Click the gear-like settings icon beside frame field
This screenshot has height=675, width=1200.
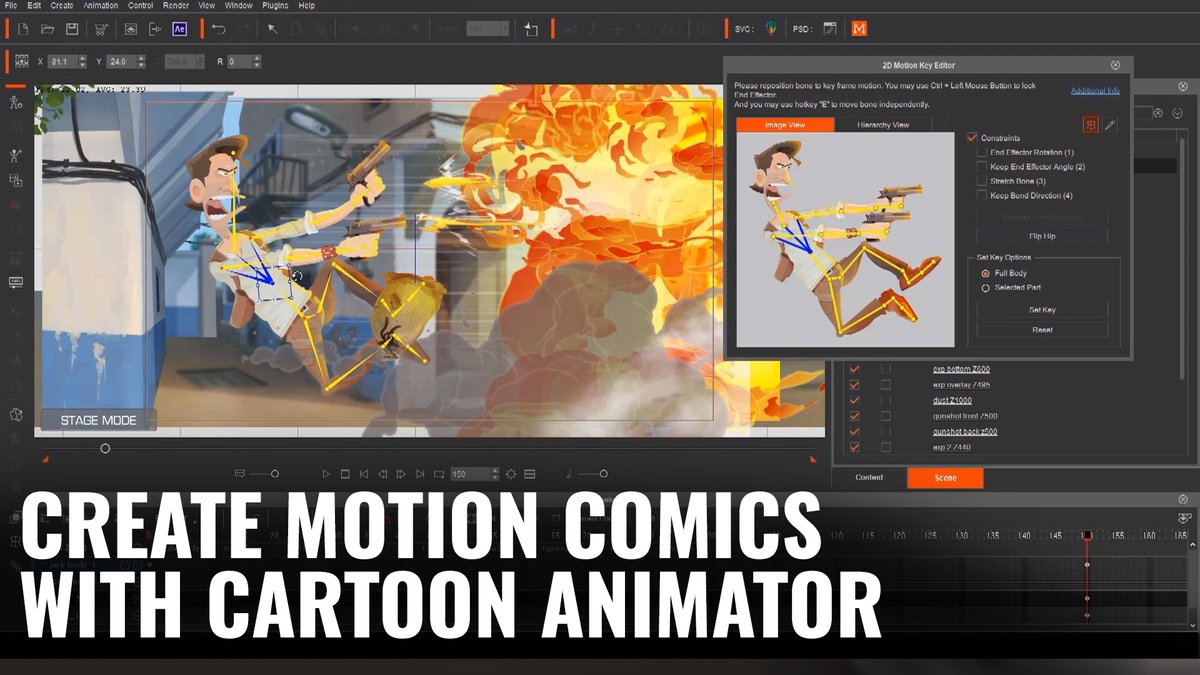pos(511,474)
